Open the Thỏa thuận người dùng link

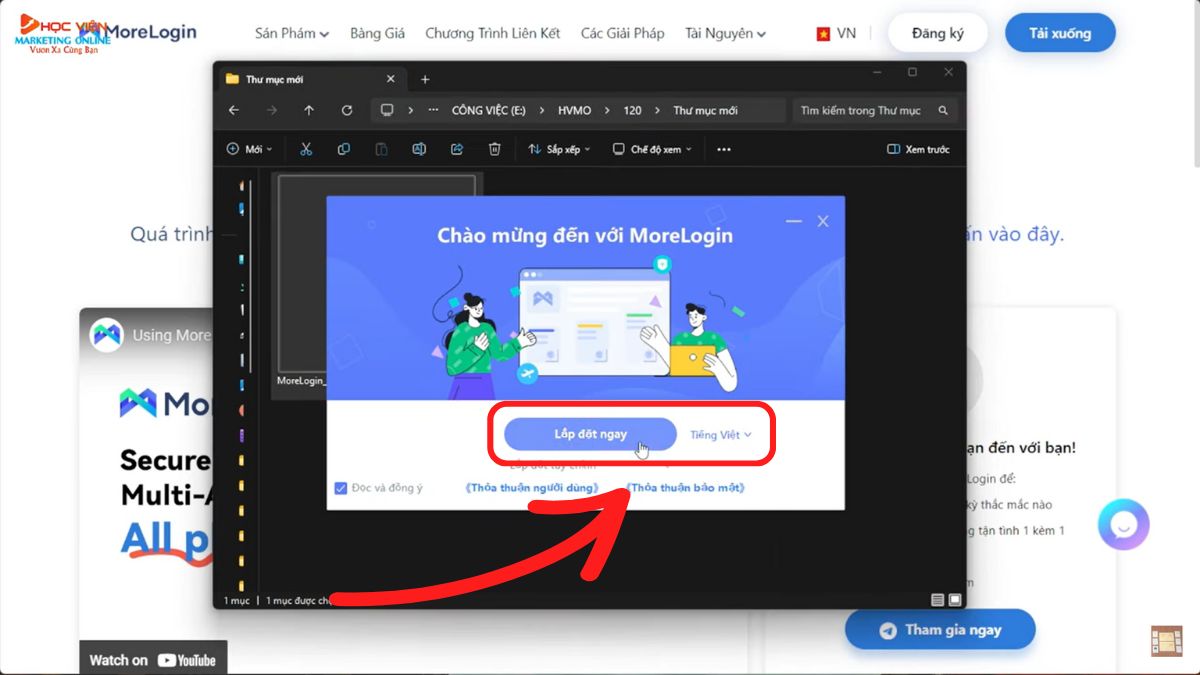click(532, 488)
